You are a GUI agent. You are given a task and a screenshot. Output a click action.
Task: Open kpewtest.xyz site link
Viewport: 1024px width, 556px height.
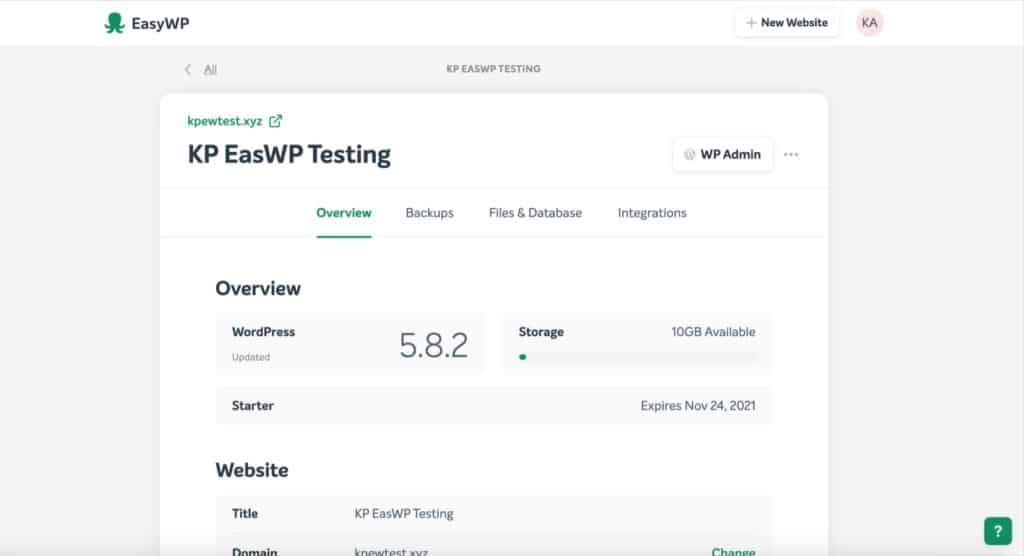[x=225, y=121]
